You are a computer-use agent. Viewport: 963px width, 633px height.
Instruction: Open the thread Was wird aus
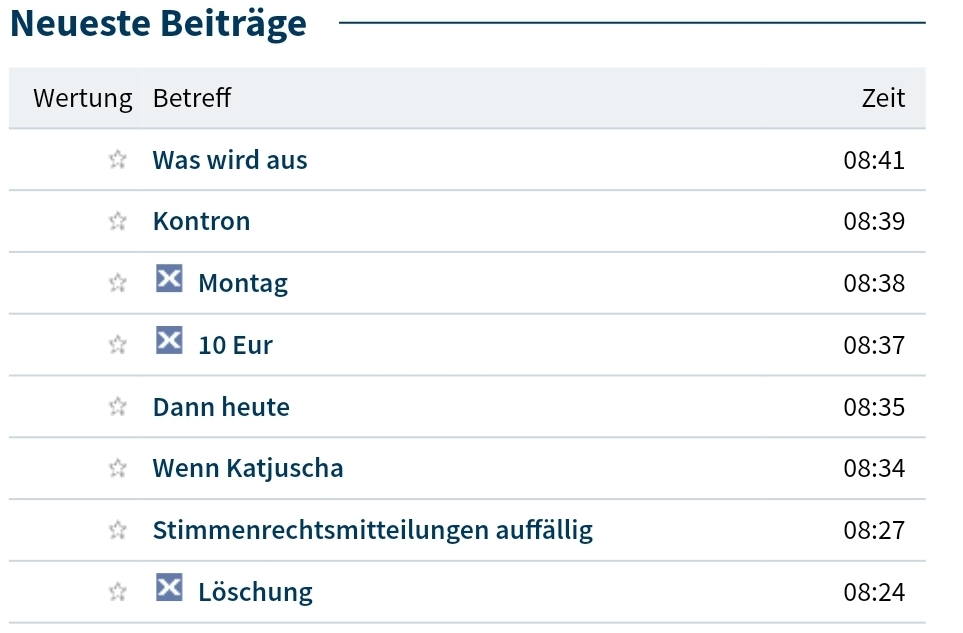pyautogui.click(x=229, y=159)
